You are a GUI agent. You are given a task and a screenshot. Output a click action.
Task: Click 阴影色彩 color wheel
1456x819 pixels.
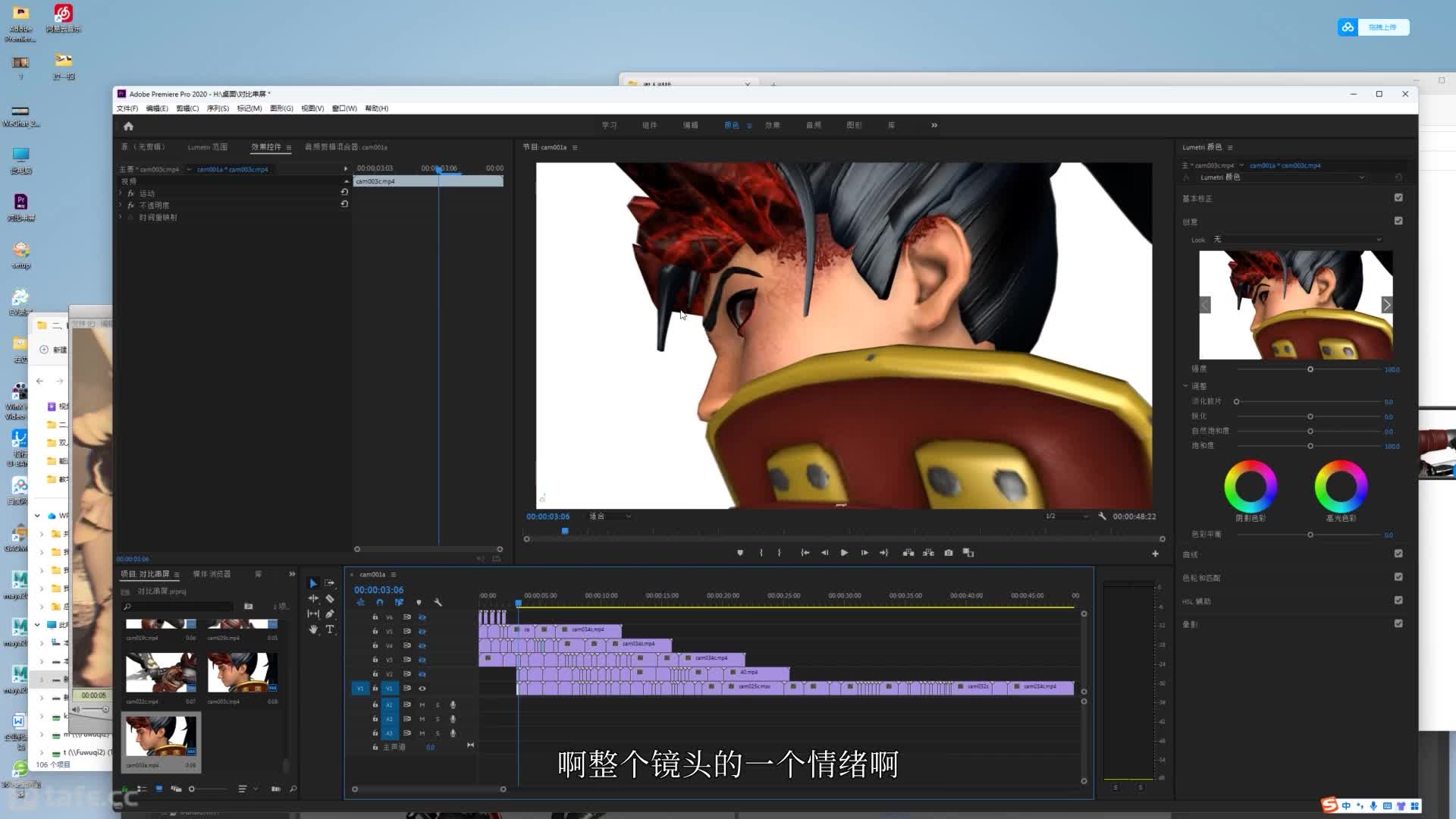pyautogui.click(x=1250, y=486)
